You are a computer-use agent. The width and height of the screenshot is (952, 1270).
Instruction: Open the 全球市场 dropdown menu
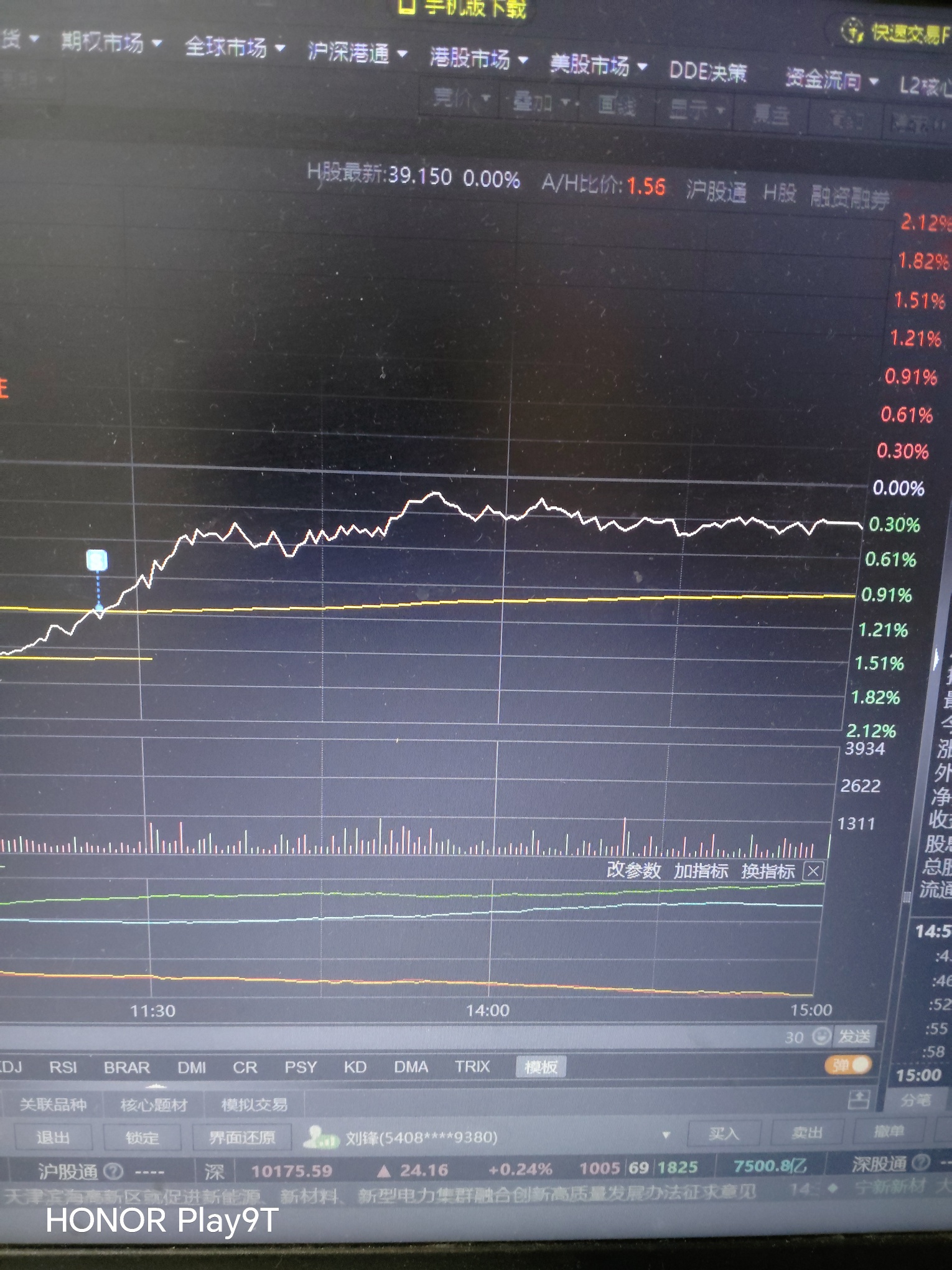(235, 47)
